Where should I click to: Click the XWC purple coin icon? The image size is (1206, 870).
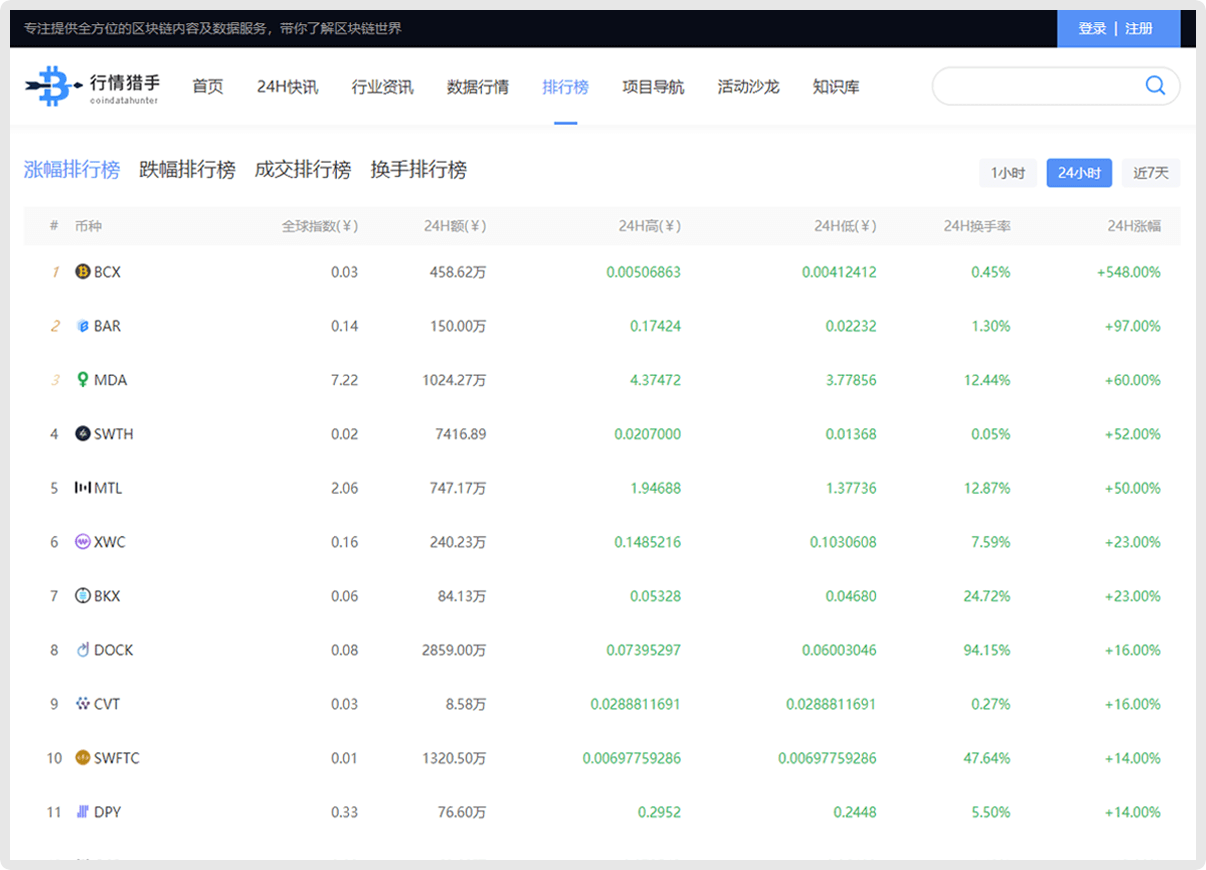click(83, 542)
